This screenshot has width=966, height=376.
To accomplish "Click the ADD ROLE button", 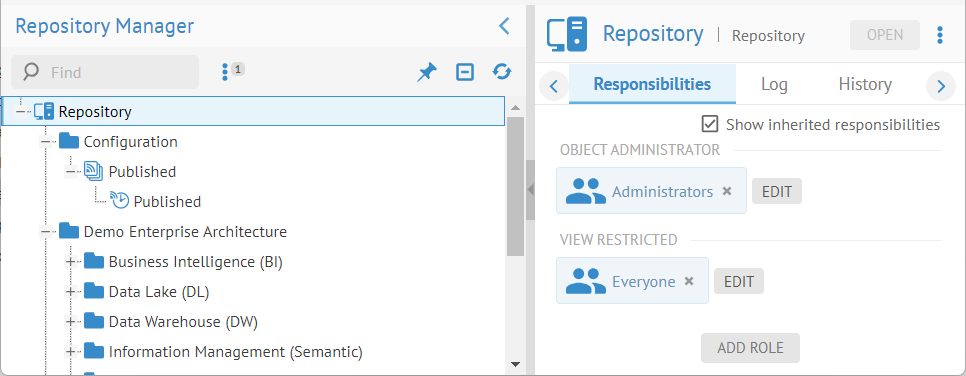I will (750, 348).
